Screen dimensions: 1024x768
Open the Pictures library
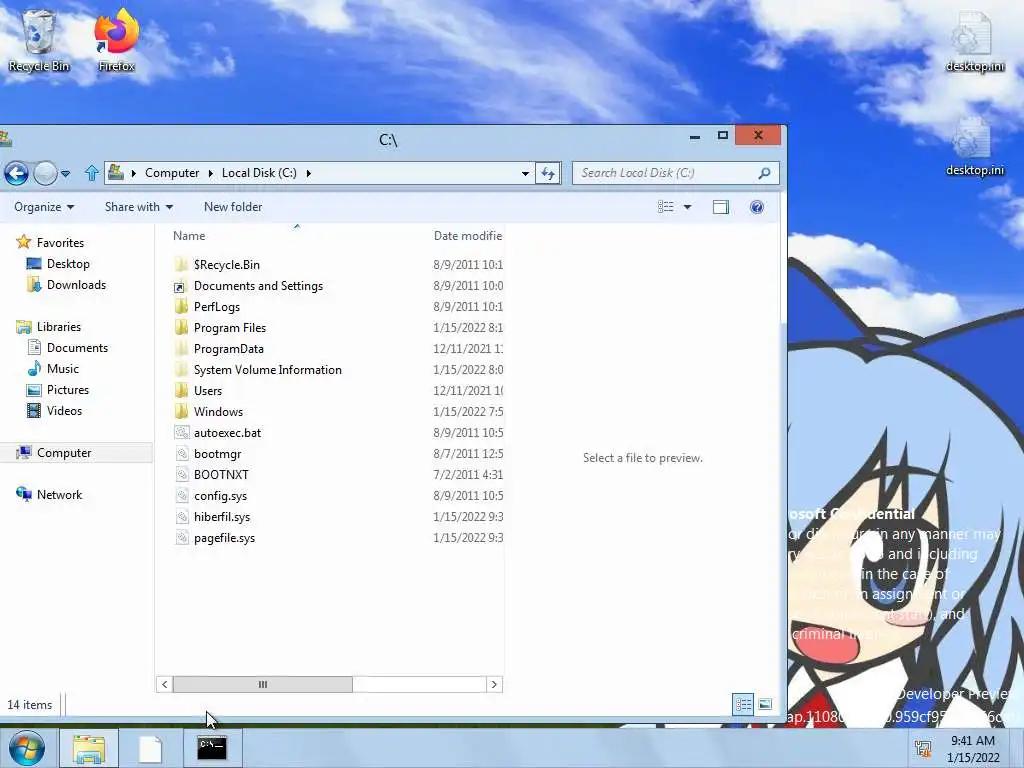[67, 390]
